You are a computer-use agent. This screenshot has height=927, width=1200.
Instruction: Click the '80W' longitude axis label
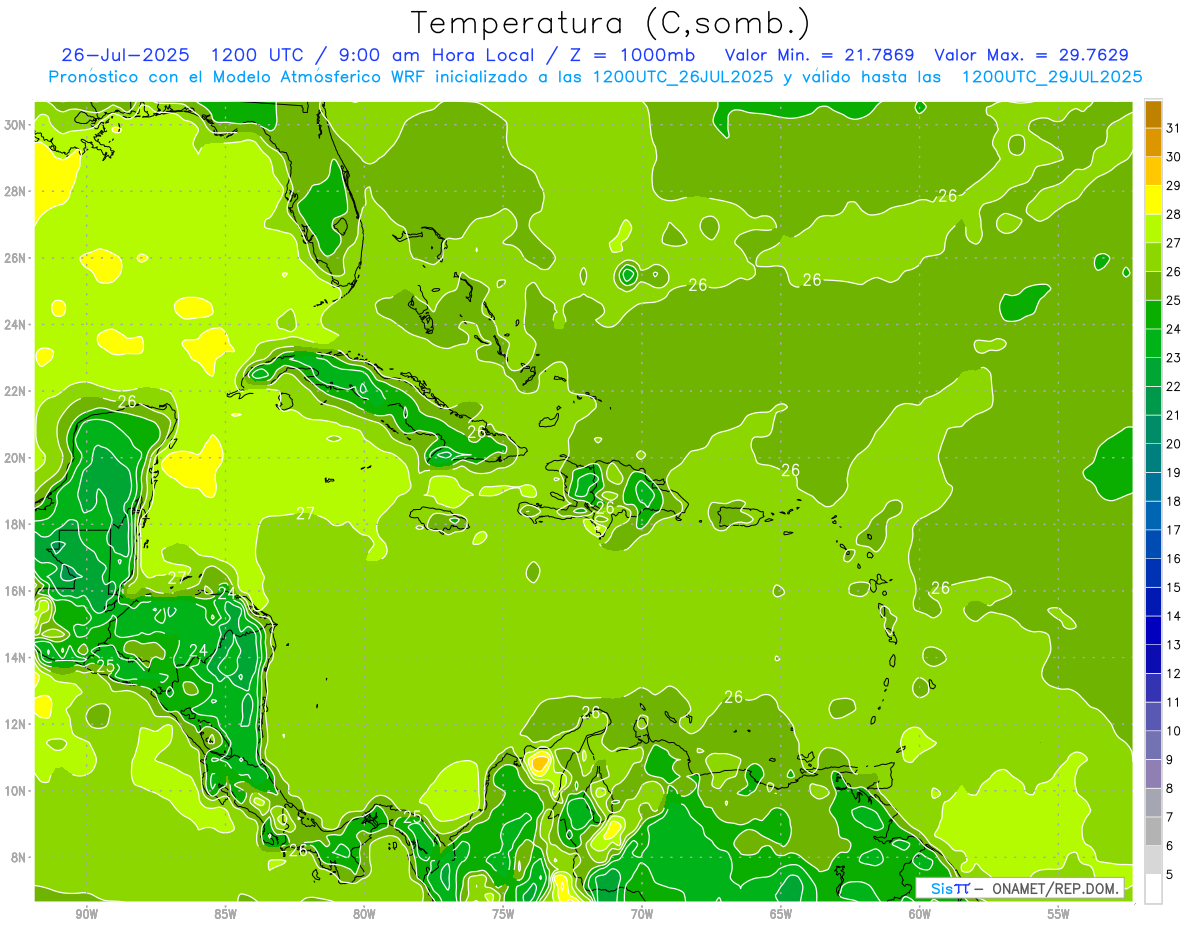tap(364, 914)
